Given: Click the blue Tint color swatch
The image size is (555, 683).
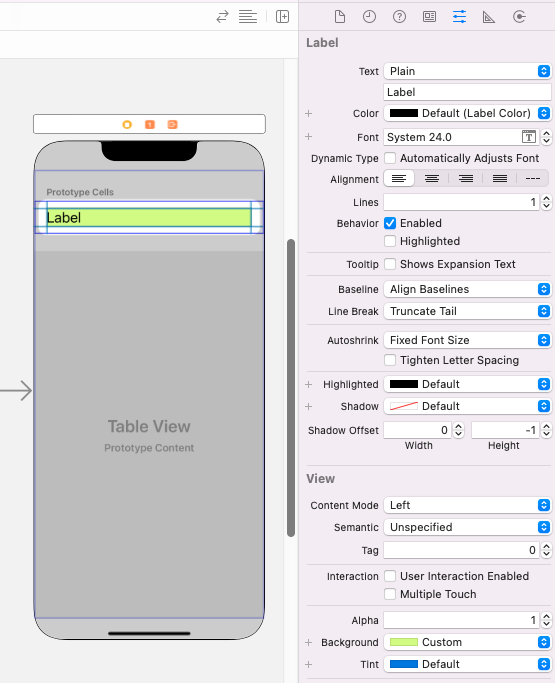Looking at the screenshot, I should tap(403, 664).
